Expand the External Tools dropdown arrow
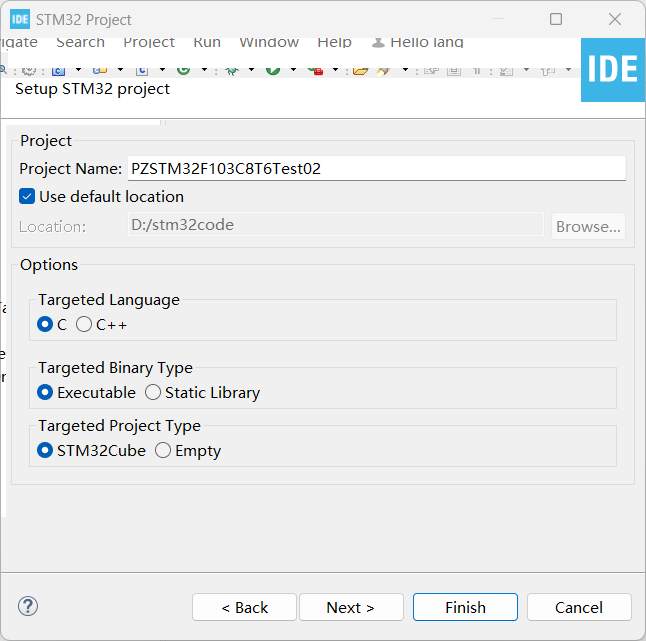This screenshot has width=646, height=641. pyautogui.click(x=335, y=70)
